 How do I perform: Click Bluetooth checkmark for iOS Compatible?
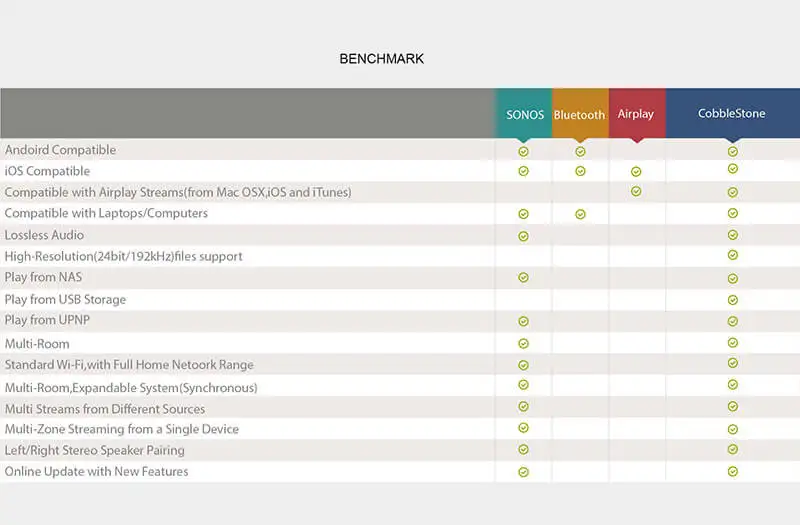(580, 171)
